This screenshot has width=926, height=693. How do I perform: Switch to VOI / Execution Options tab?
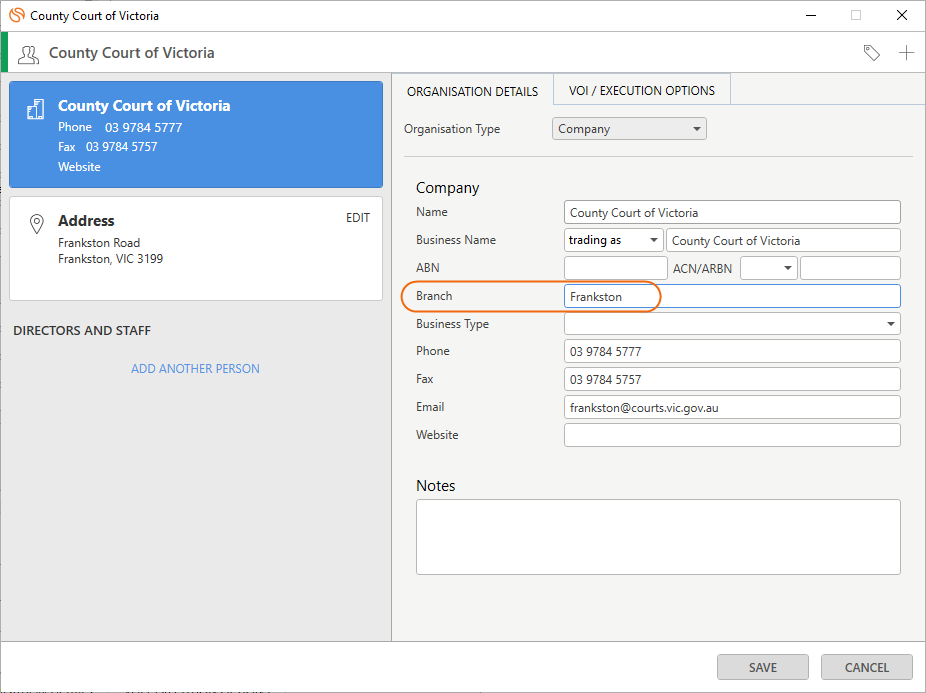point(642,90)
